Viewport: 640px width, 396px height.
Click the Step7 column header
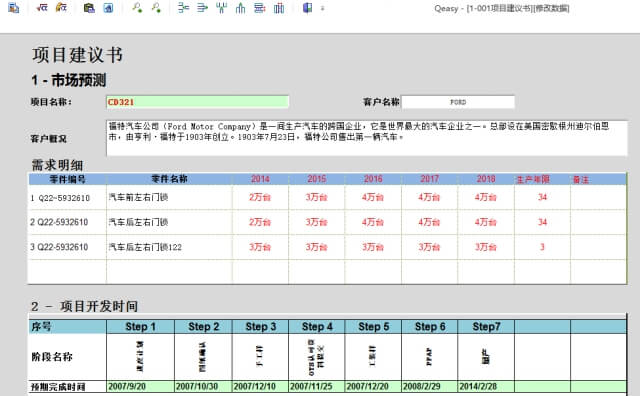[x=486, y=327]
